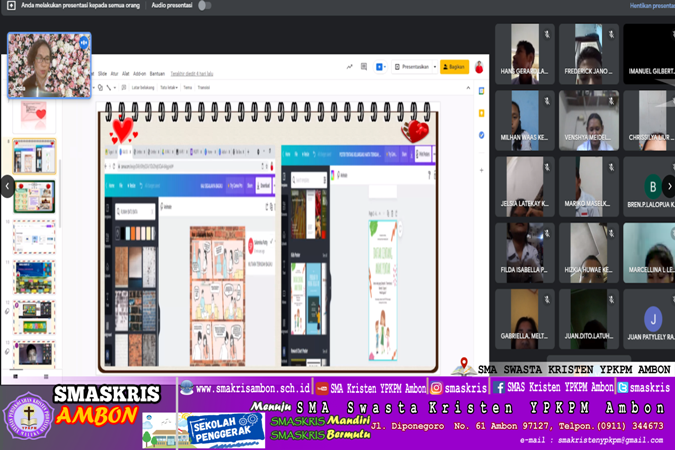Open Google Calendar side panel icon
The image size is (675, 450).
(481, 91)
